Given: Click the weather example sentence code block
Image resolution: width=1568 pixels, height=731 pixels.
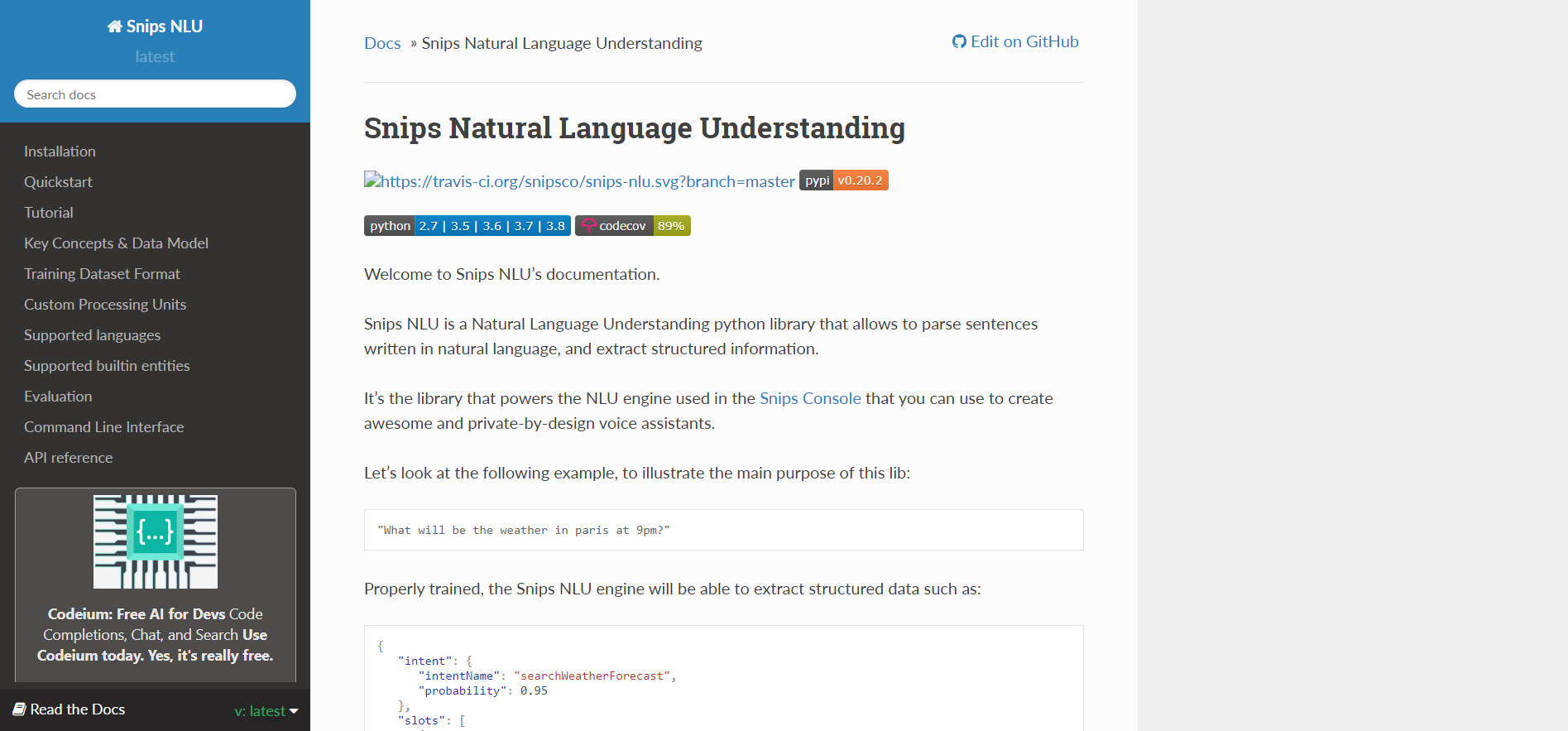Looking at the screenshot, I should pos(724,530).
